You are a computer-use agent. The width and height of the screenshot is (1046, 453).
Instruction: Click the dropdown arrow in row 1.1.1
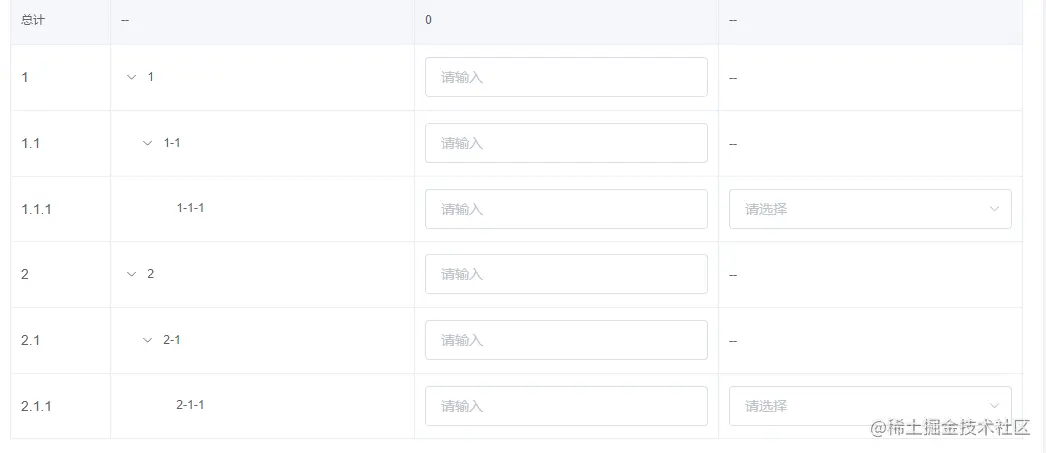(994, 209)
